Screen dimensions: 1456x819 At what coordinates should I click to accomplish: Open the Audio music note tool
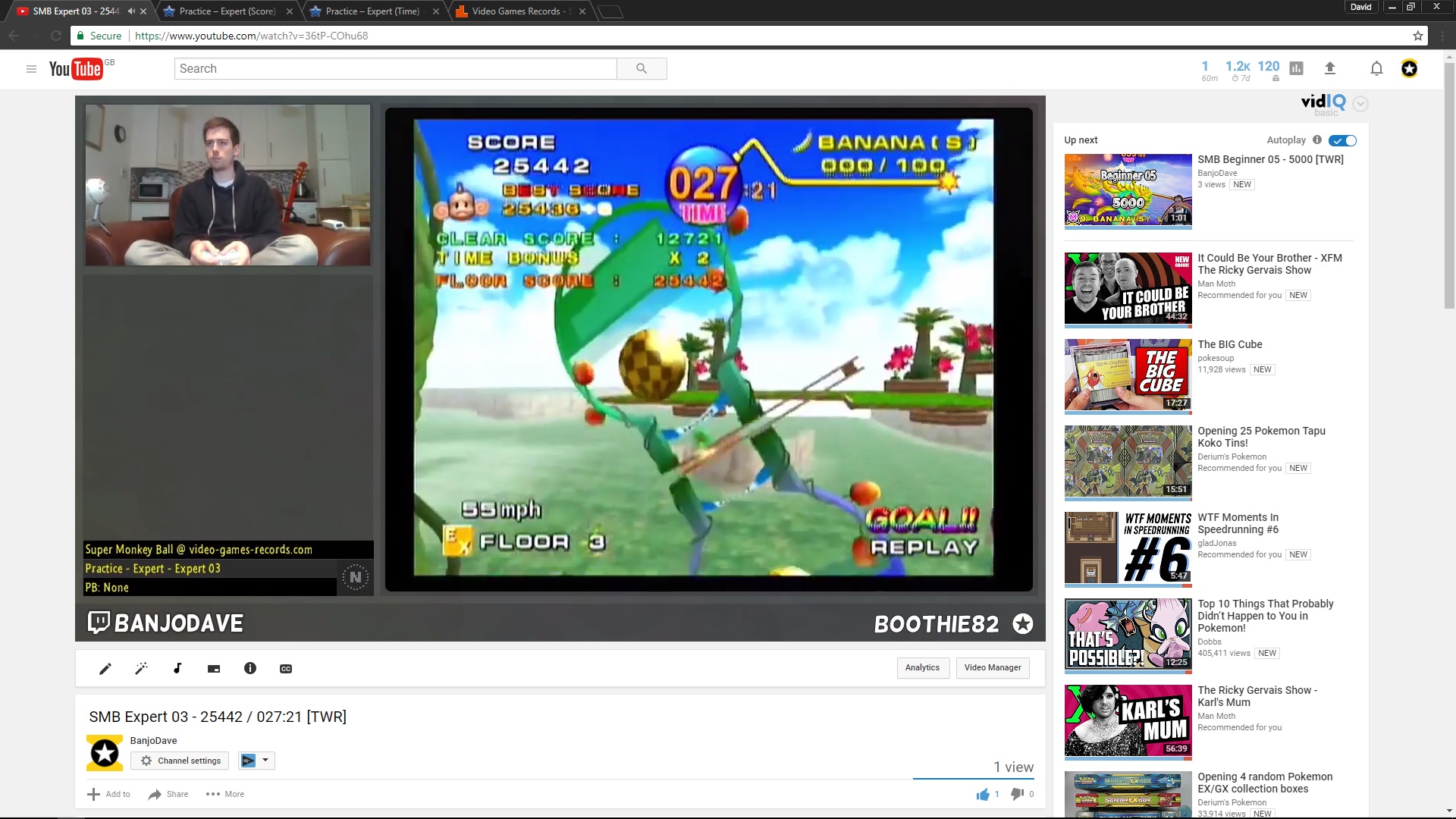(x=177, y=668)
